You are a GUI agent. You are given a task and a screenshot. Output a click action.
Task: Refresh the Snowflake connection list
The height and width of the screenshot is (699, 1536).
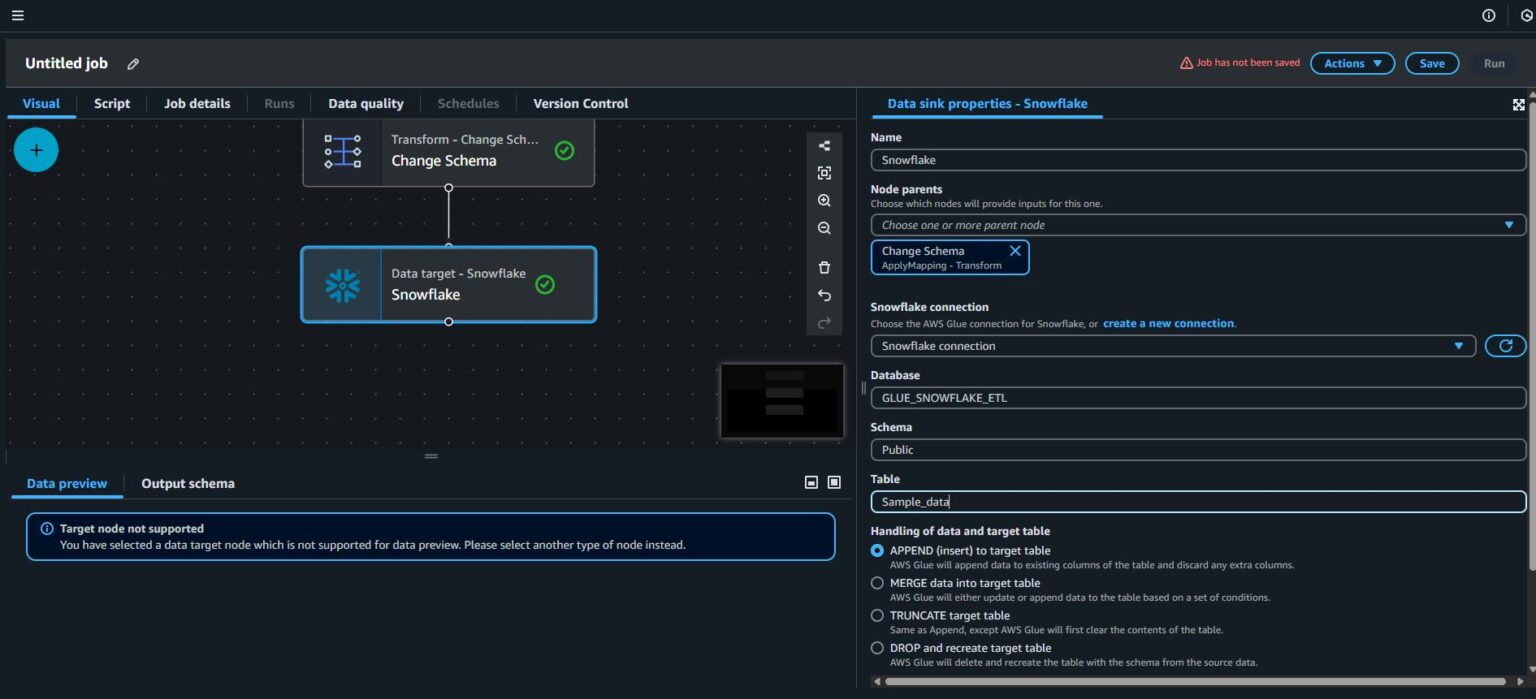(1505, 346)
